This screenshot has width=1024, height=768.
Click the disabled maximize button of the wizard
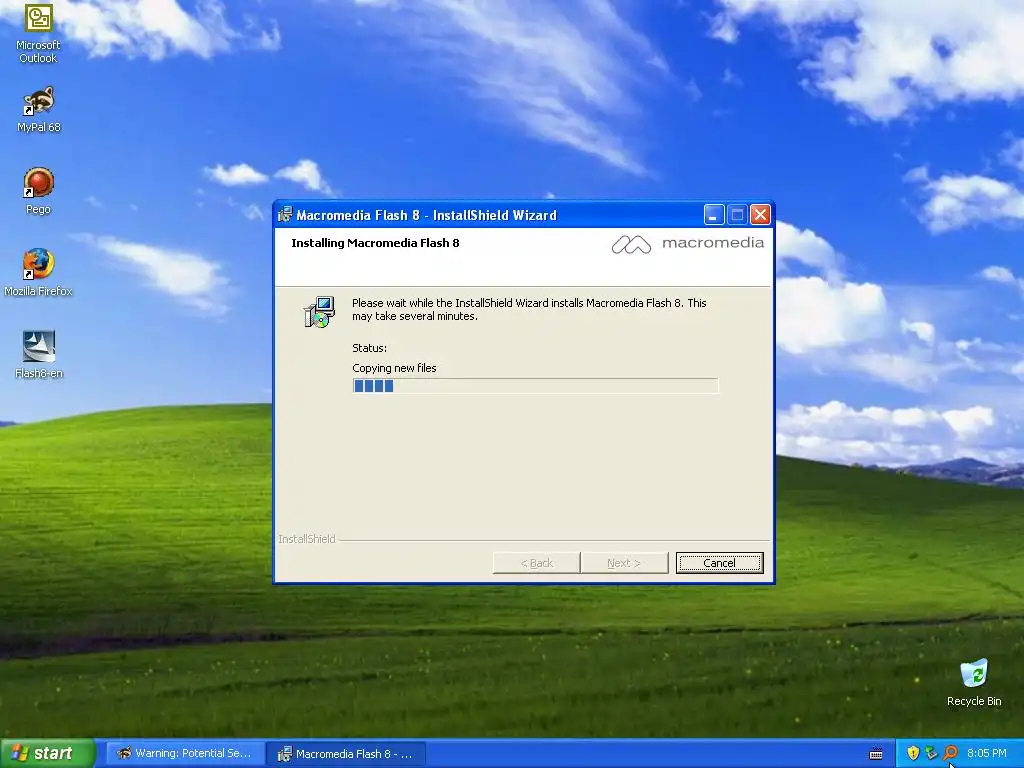pos(737,215)
